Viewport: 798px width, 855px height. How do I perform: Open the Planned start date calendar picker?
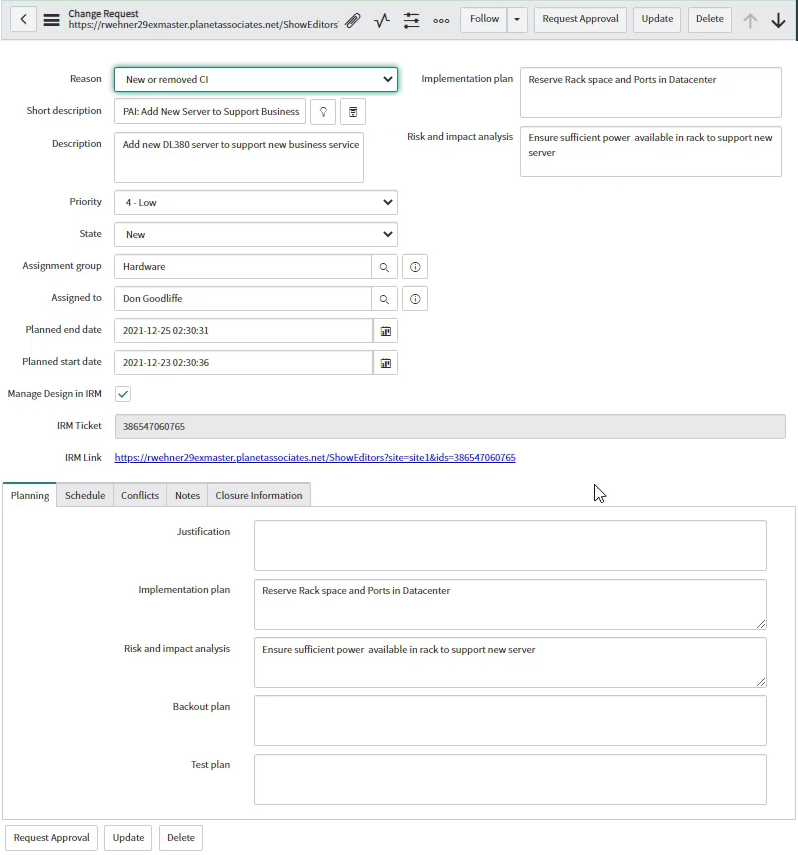(x=386, y=363)
